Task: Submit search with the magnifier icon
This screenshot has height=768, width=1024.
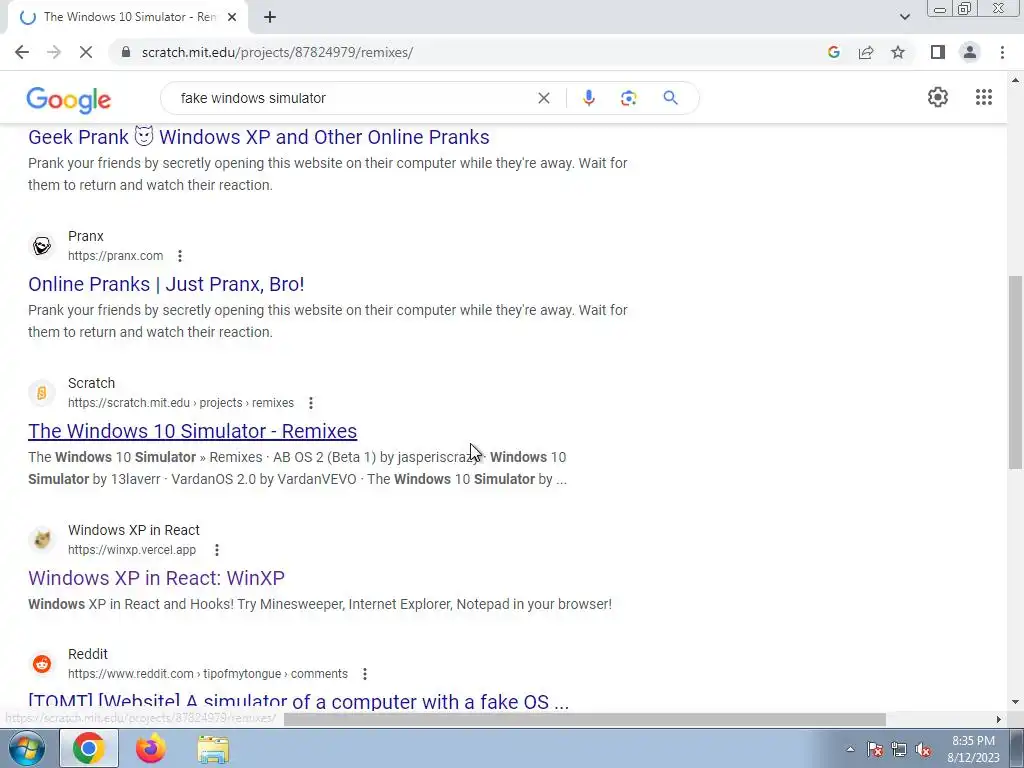Action: [670, 98]
